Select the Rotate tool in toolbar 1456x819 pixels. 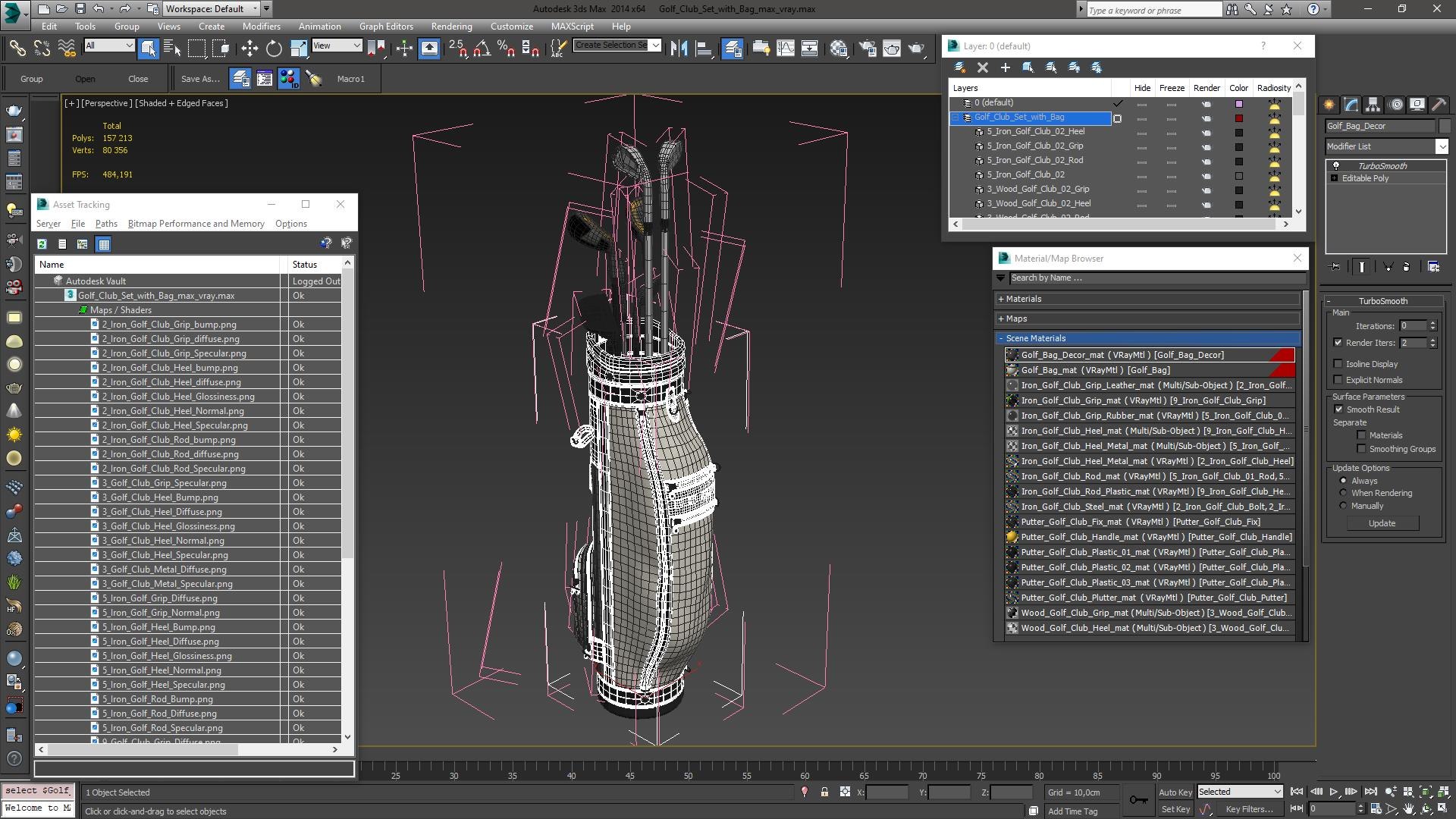(x=274, y=49)
